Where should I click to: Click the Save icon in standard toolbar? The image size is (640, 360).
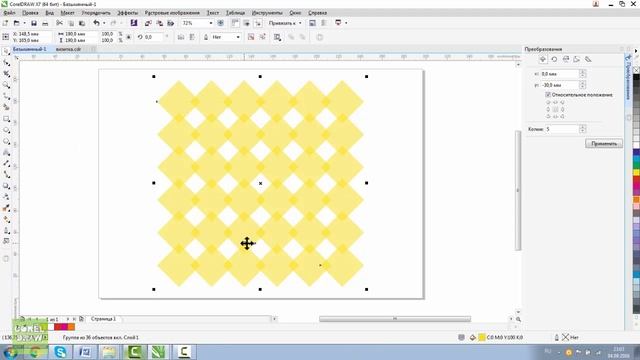click(34, 23)
